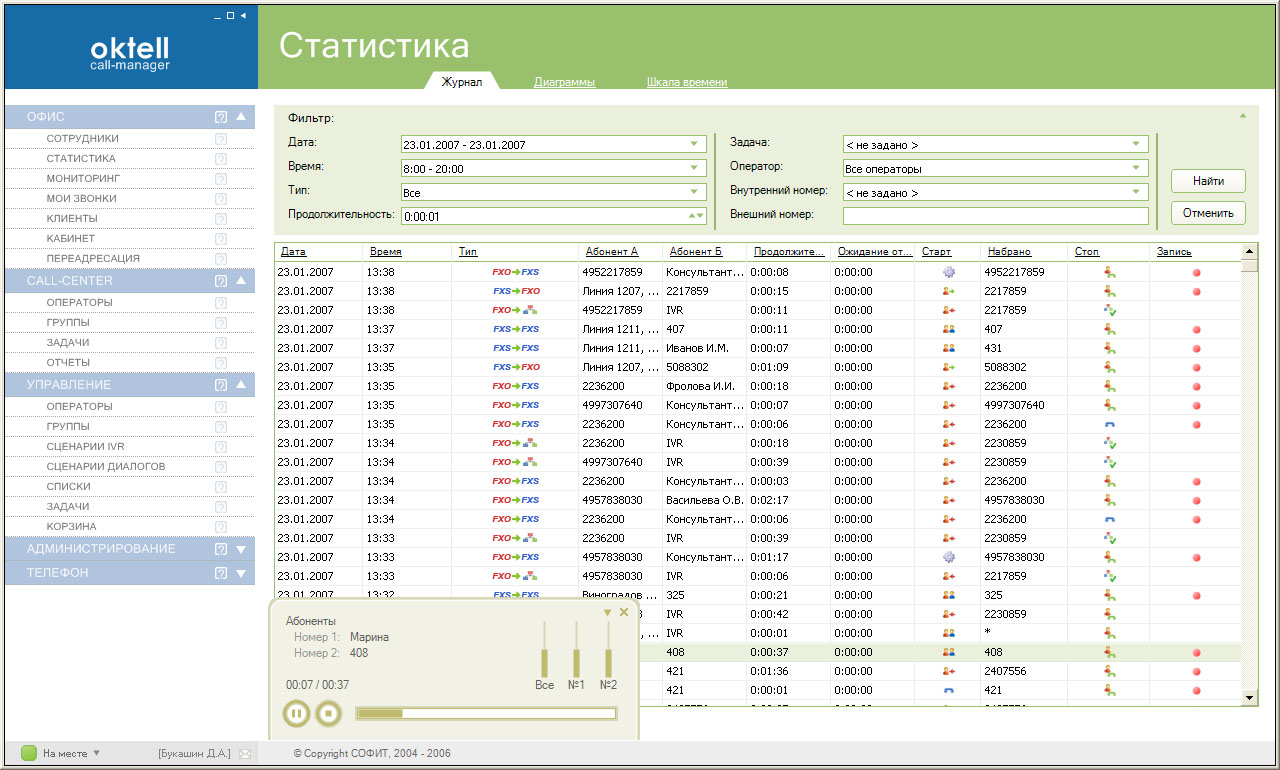Open the Оператор dropdown
The height and width of the screenshot is (770, 1280).
click(1136, 168)
